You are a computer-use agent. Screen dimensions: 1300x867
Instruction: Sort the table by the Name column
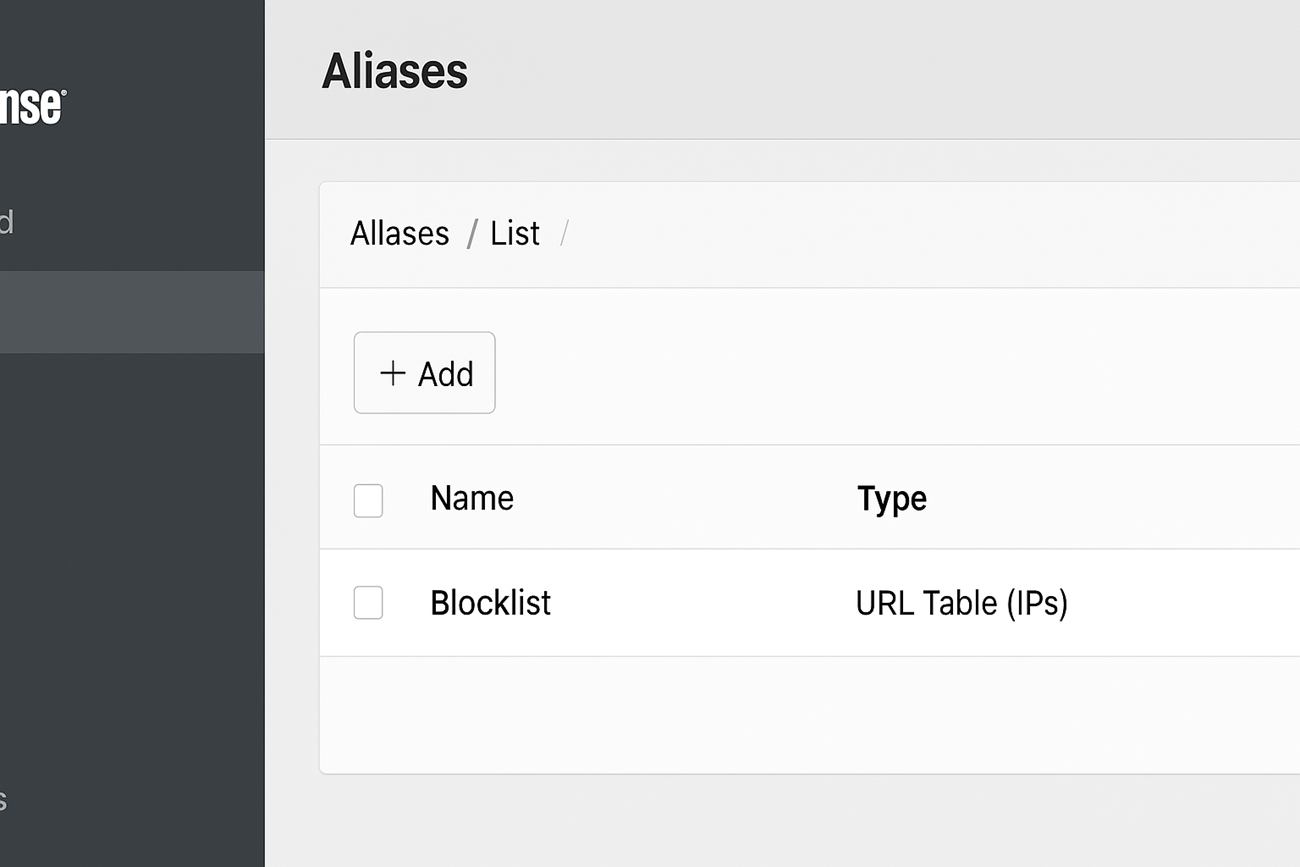[471, 498]
